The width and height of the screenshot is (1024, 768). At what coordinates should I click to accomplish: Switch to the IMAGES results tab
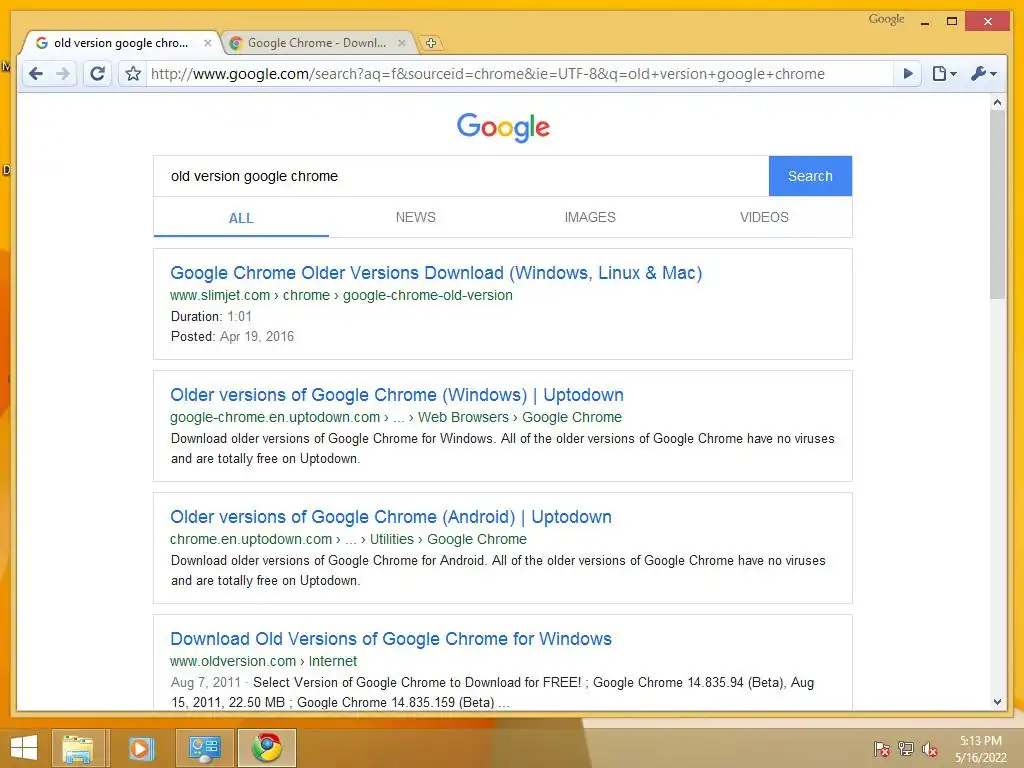[590, 217]
